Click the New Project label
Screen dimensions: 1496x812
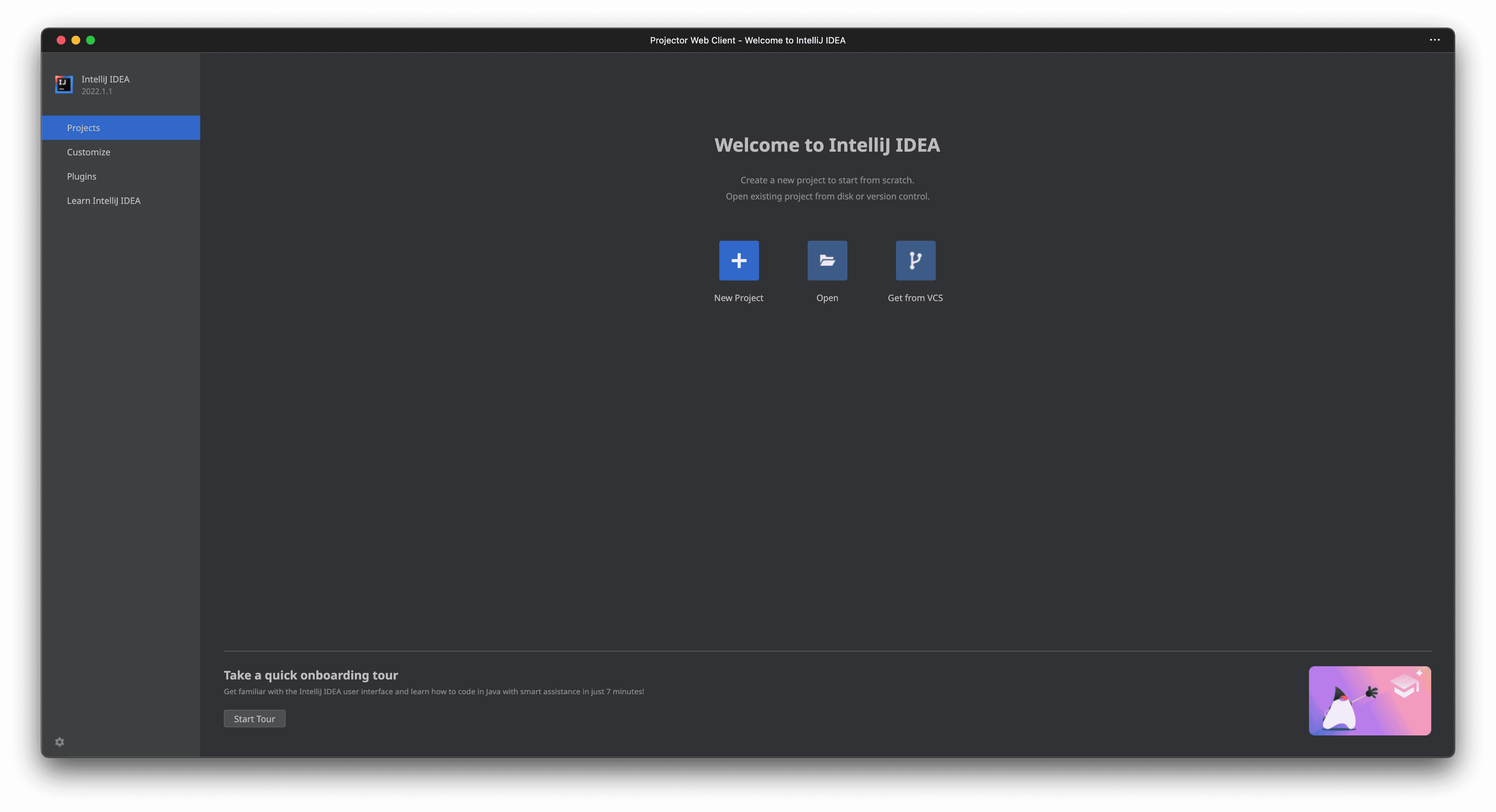738,297
